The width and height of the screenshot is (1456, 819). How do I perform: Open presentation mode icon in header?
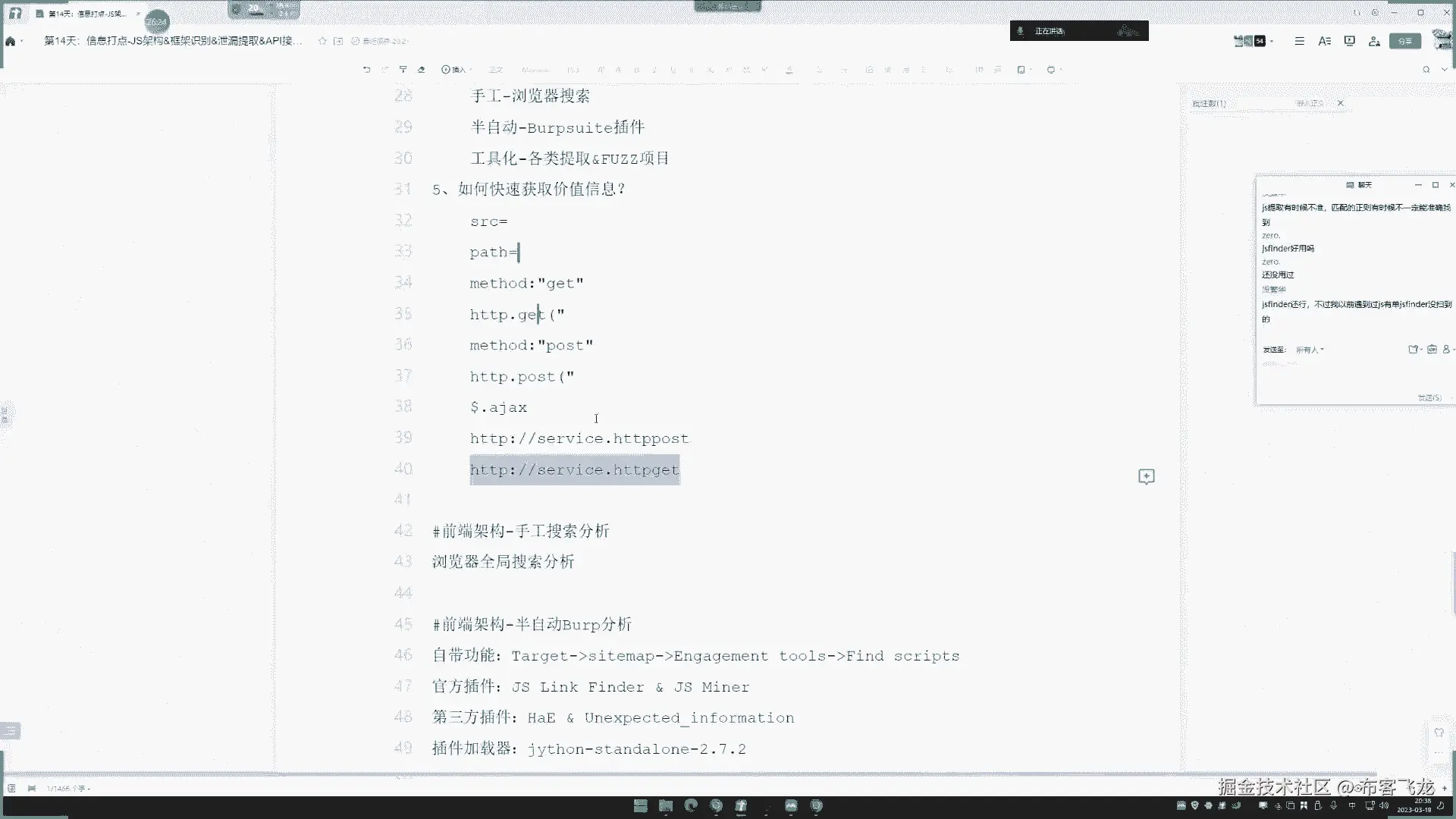point(1349,41)
